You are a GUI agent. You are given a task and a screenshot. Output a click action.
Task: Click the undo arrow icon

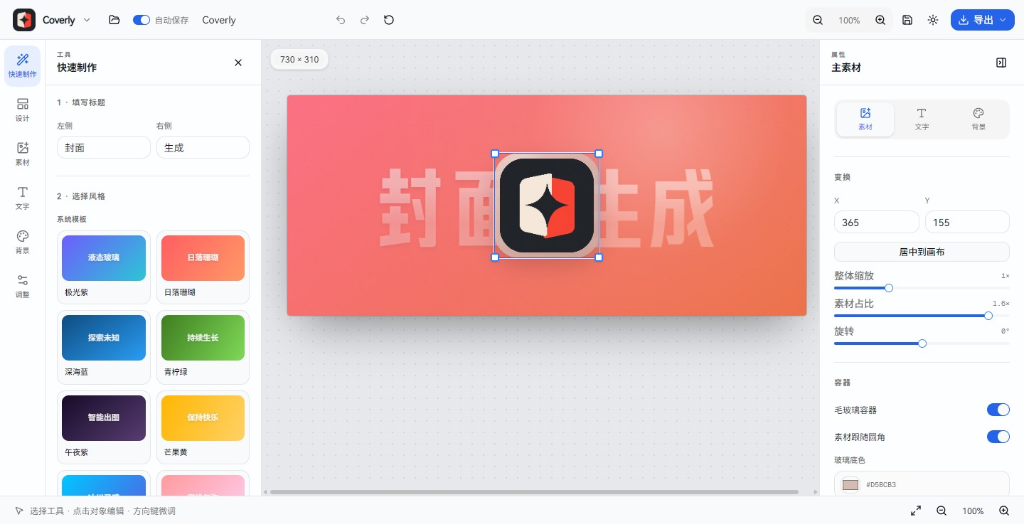click(340, 20)
